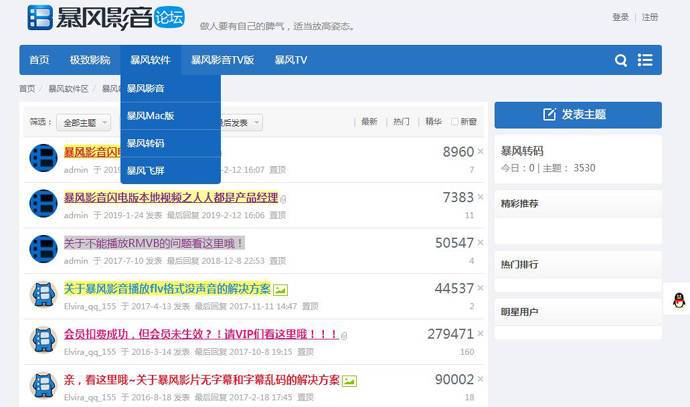Open the 最后发表 sort dropdown
The width and height of the screenshot is (690, 407).
click(241, 123)
